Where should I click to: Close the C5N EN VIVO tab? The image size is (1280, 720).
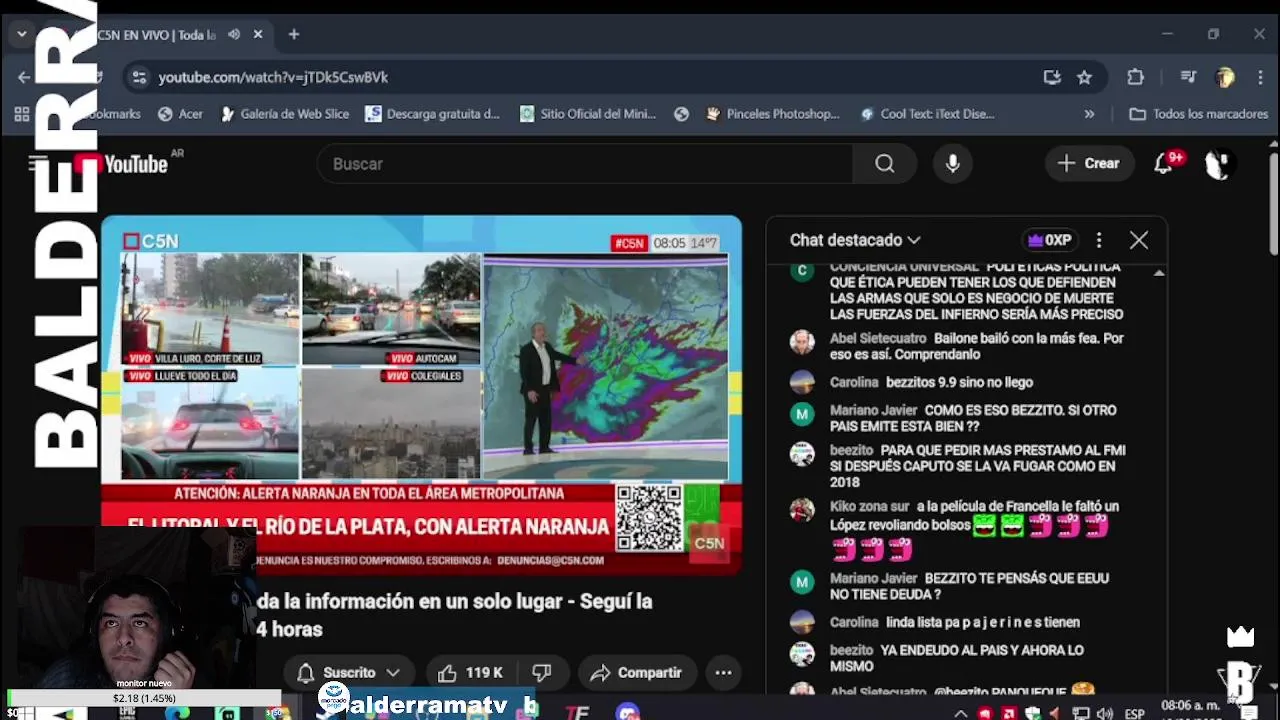click(x=258, y=34)
